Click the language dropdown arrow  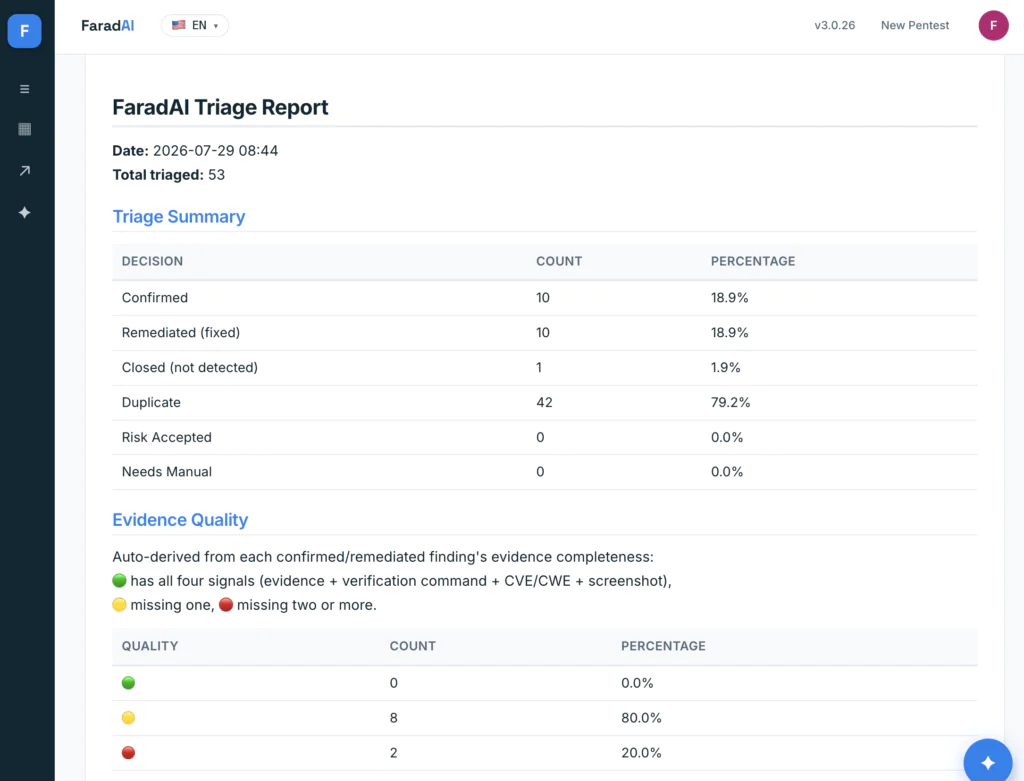point(216,26)
